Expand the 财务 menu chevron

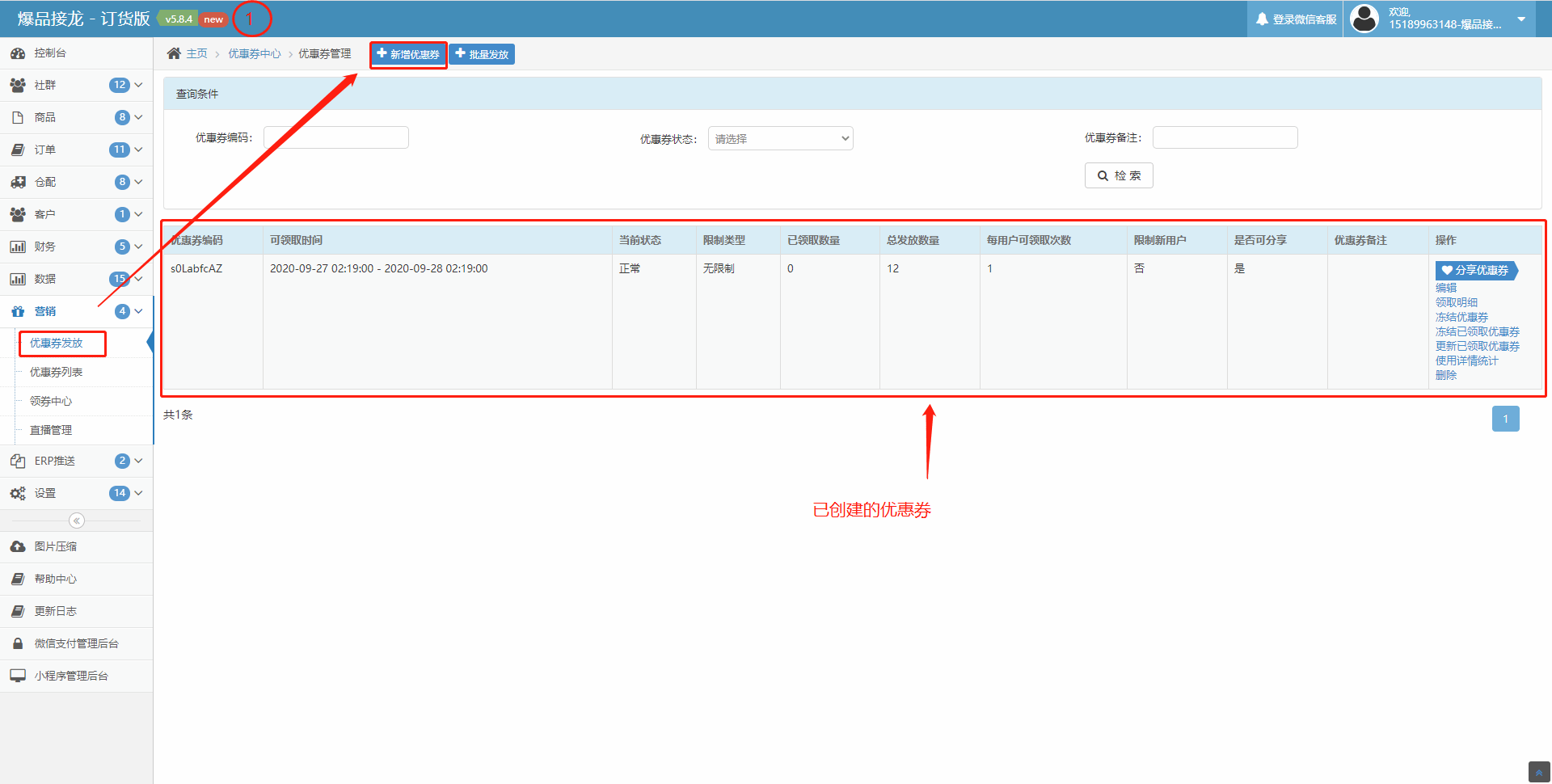pos(138,247)
